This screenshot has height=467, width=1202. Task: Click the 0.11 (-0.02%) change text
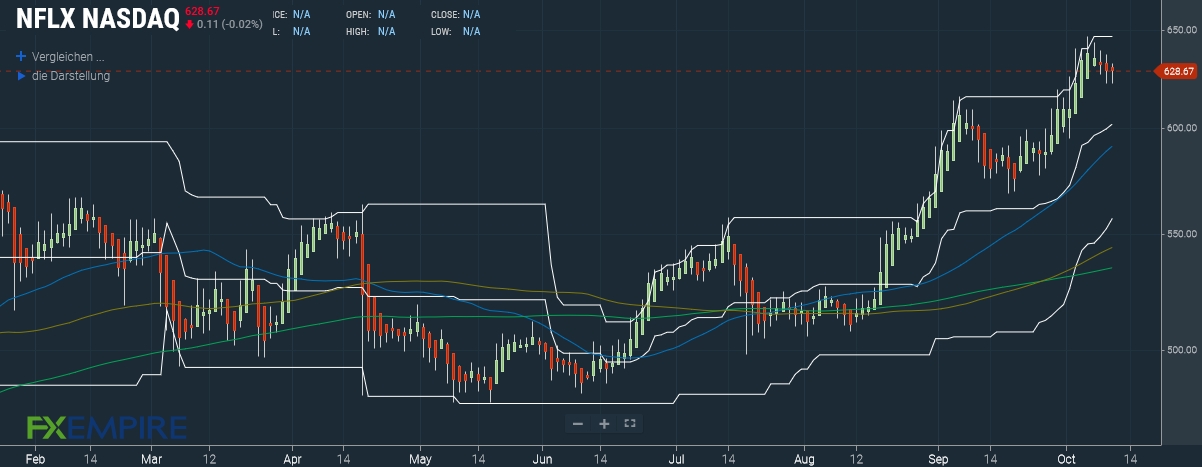point(230,23)
